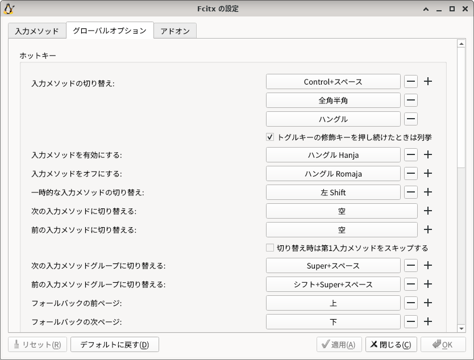The height and width of the screenshot is (360, 474).
Task: Remove the 上 hotkey with minus
Action: pyautogui.click(x=411, y=303)
